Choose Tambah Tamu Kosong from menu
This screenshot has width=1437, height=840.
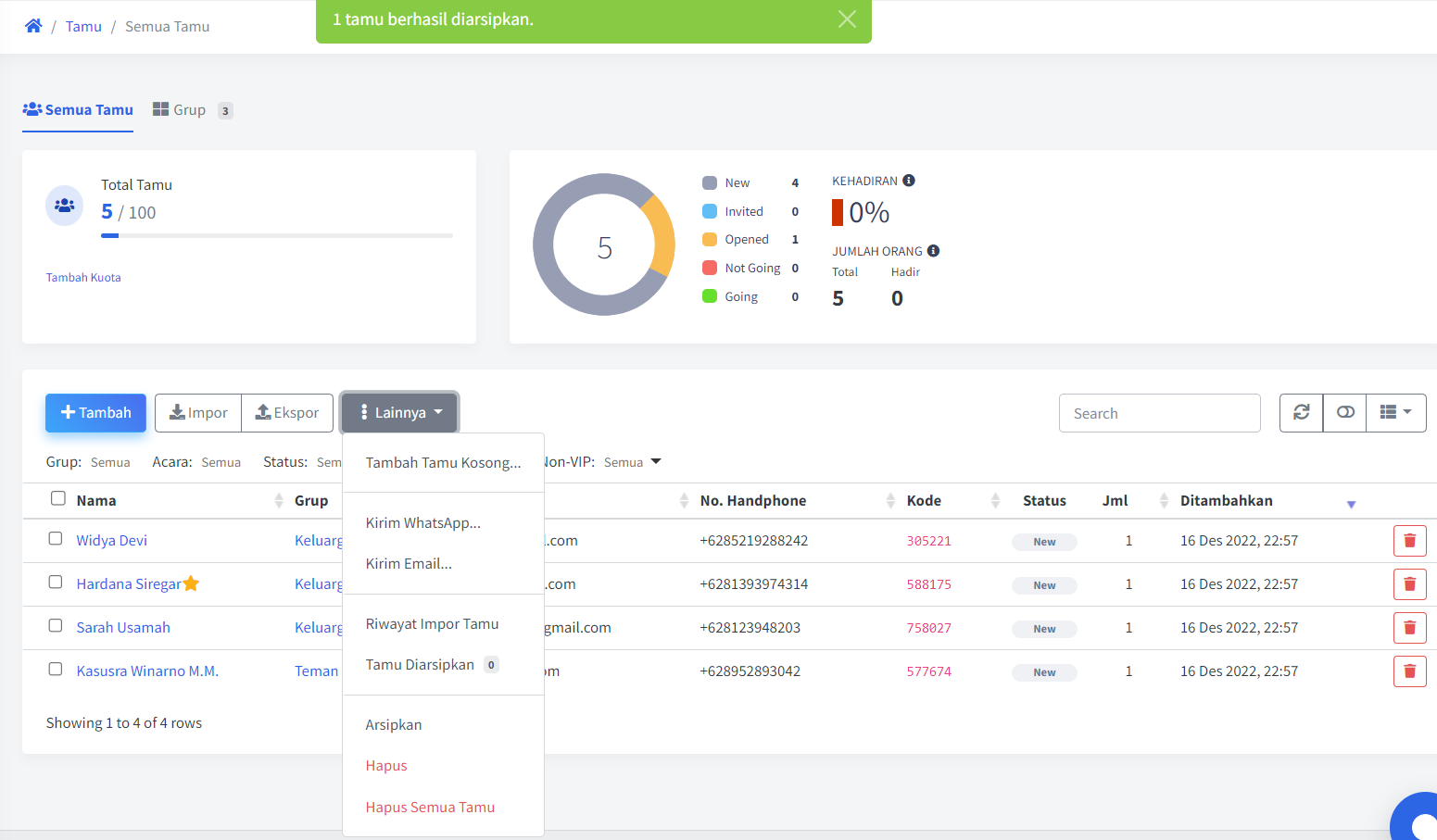coord(443,463)
